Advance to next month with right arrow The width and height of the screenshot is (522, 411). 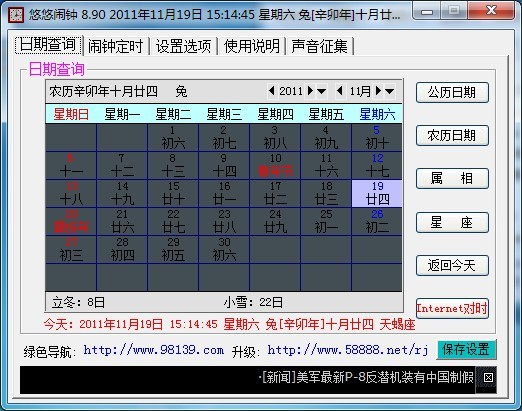[378, 91]
